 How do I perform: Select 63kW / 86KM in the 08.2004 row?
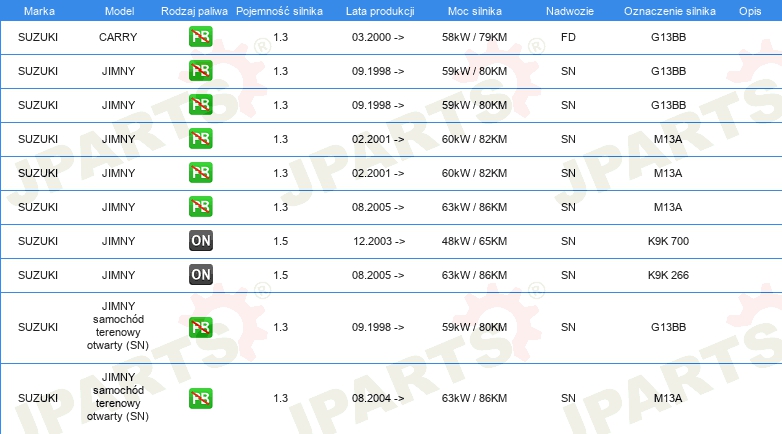pyautogui.click(x=474, y=398)
